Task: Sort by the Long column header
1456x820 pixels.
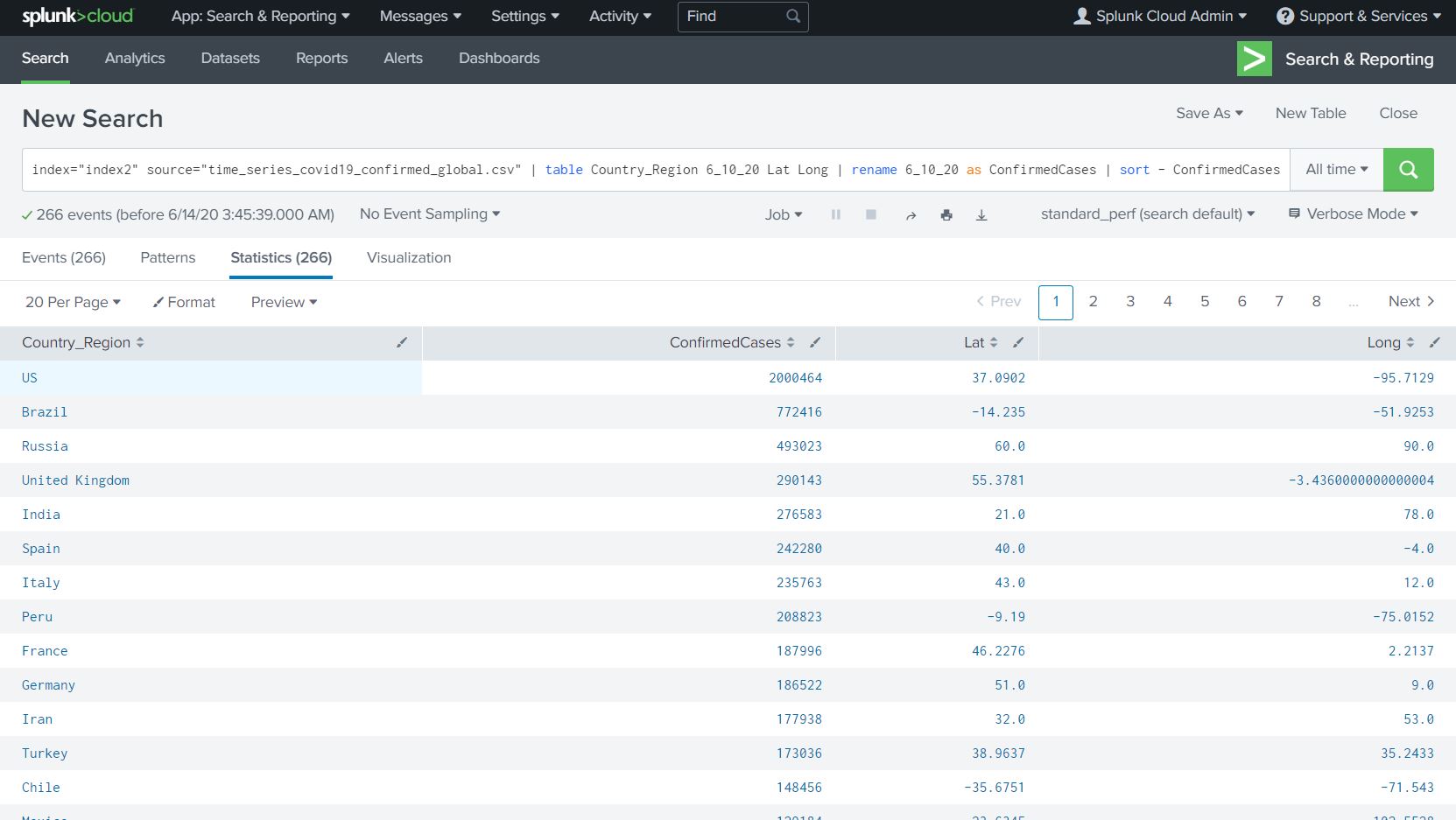Action: (x=1412, y=342)
